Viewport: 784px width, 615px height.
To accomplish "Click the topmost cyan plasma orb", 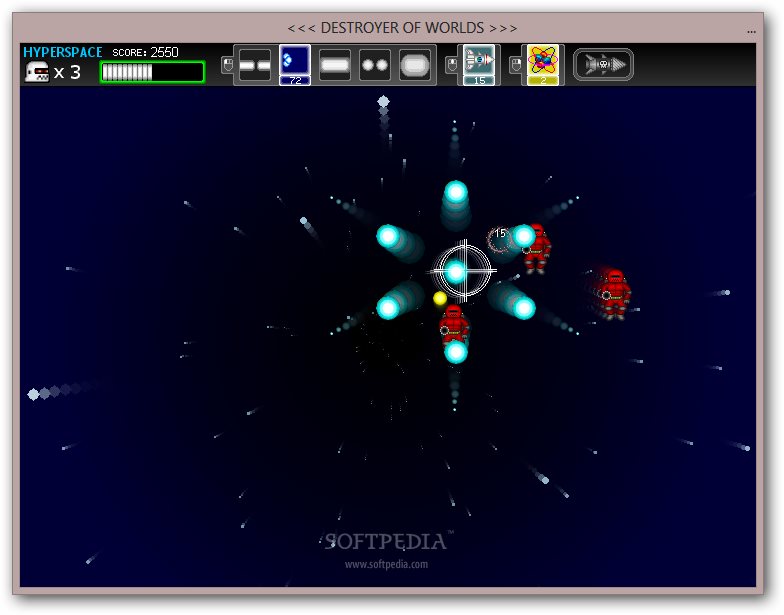I will [x=456, y=192].
